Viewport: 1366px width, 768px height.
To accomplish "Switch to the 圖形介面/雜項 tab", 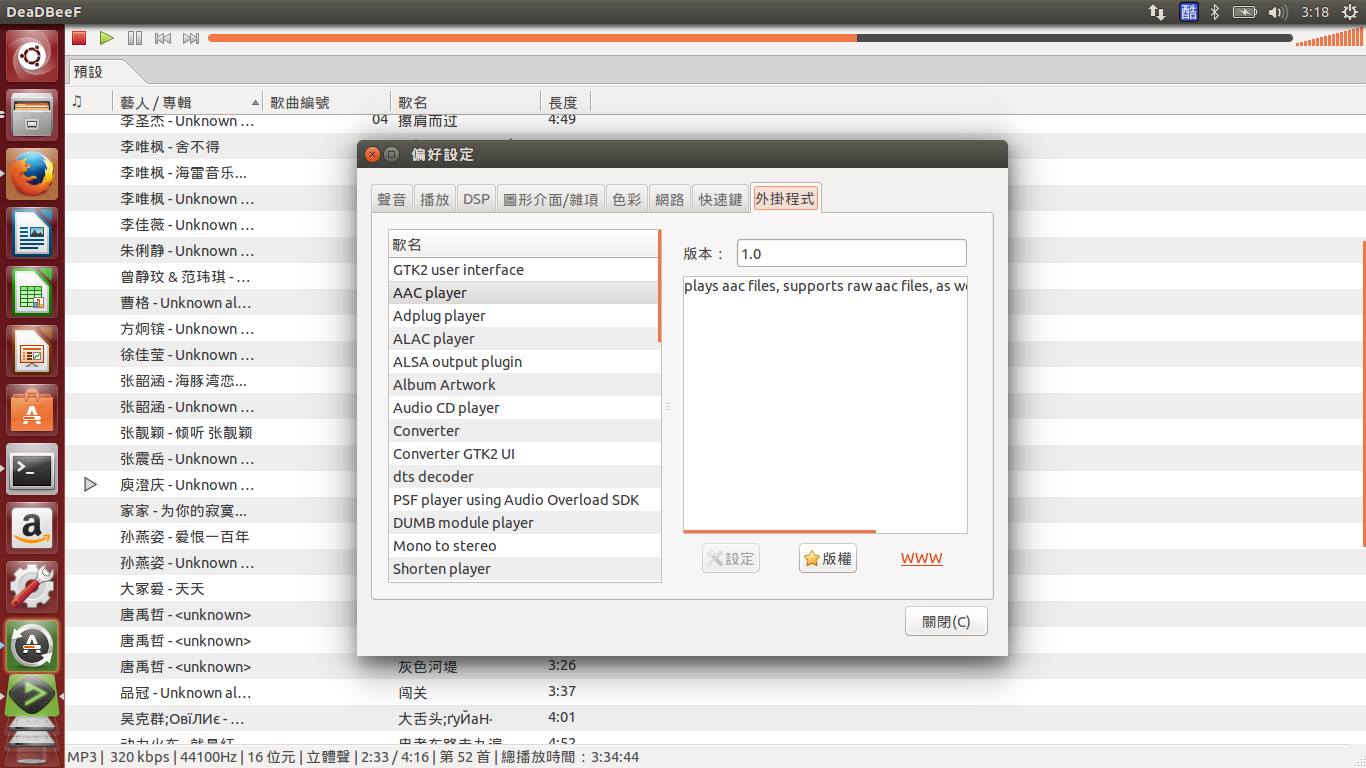I will point(550,199).
